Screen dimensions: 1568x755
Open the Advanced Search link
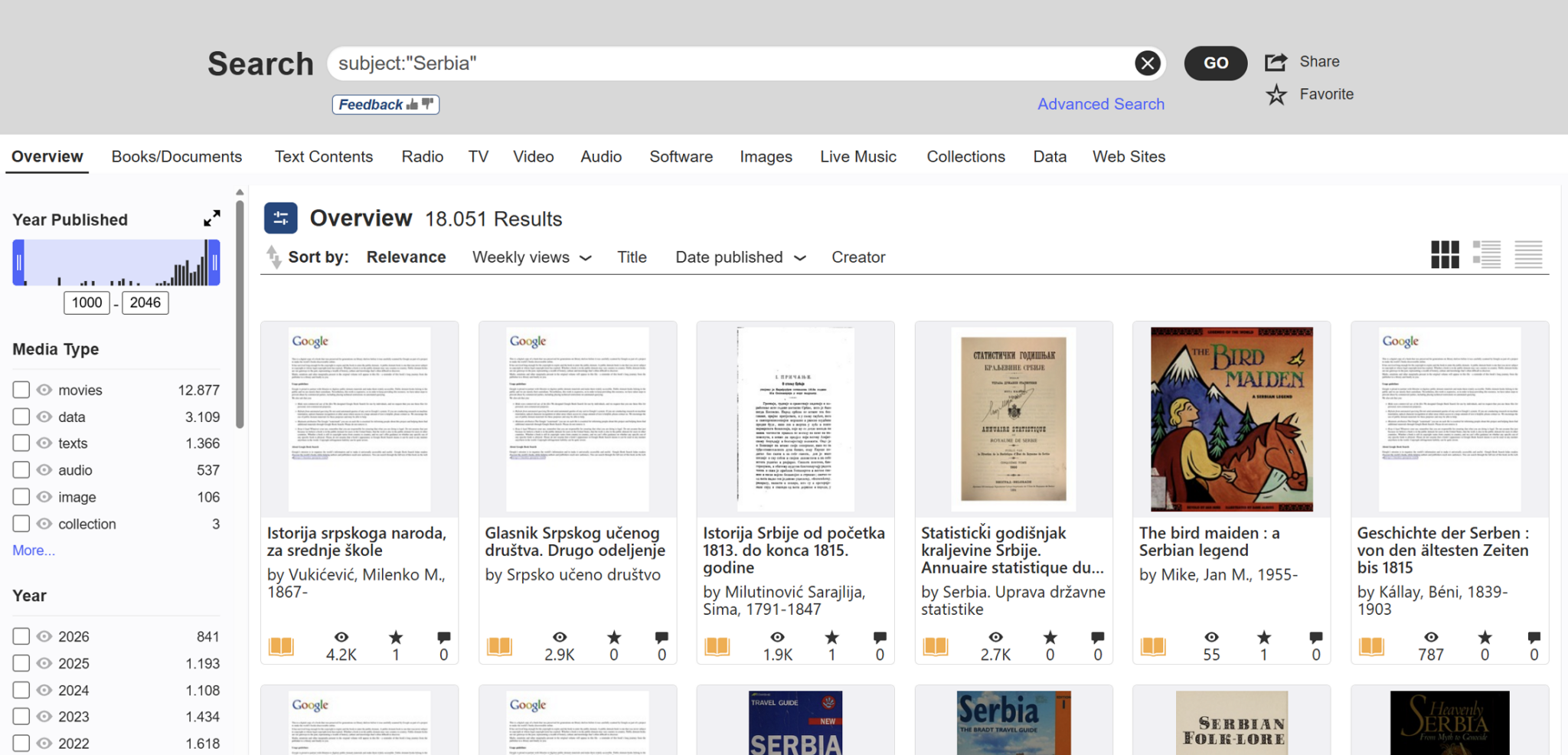coord(1100,104)
